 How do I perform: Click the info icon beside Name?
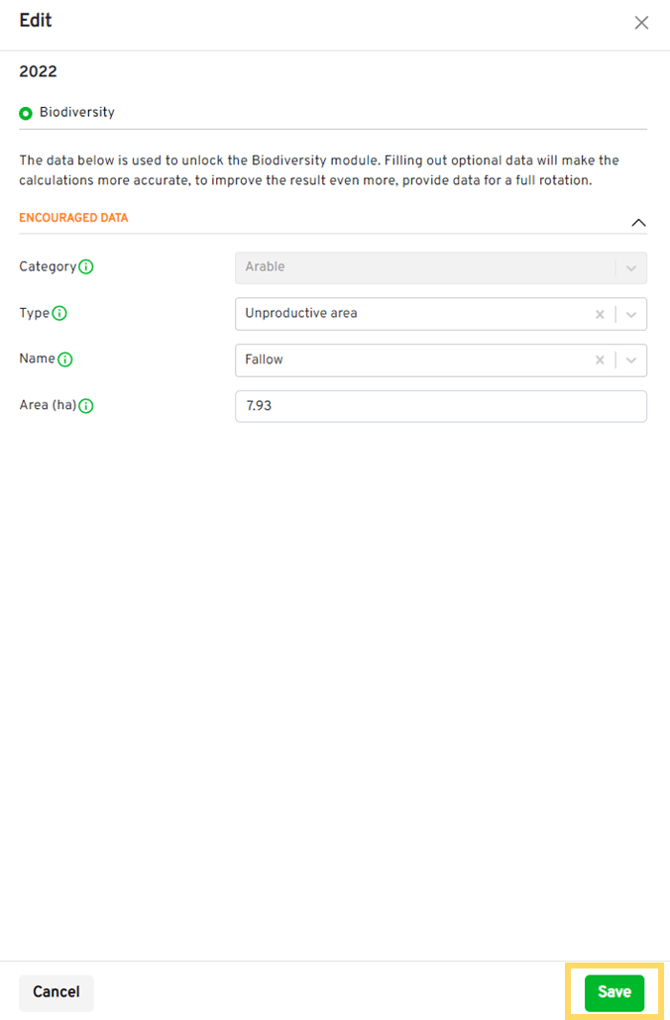(x=65, y=359)
